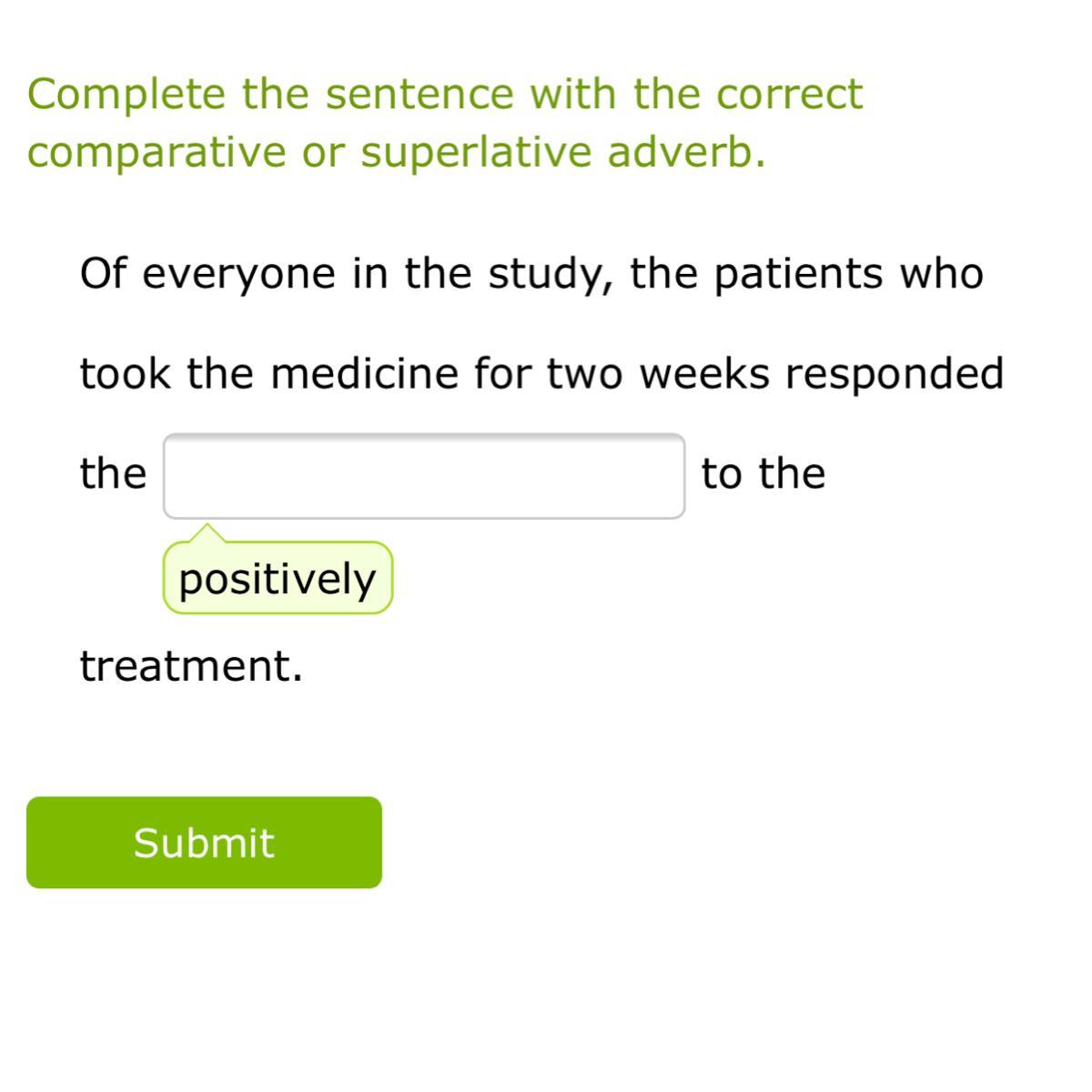The image size is (1092, 1092).
Task: Click the word 'Complete' in the instructions
Action: tap(126, 94)
